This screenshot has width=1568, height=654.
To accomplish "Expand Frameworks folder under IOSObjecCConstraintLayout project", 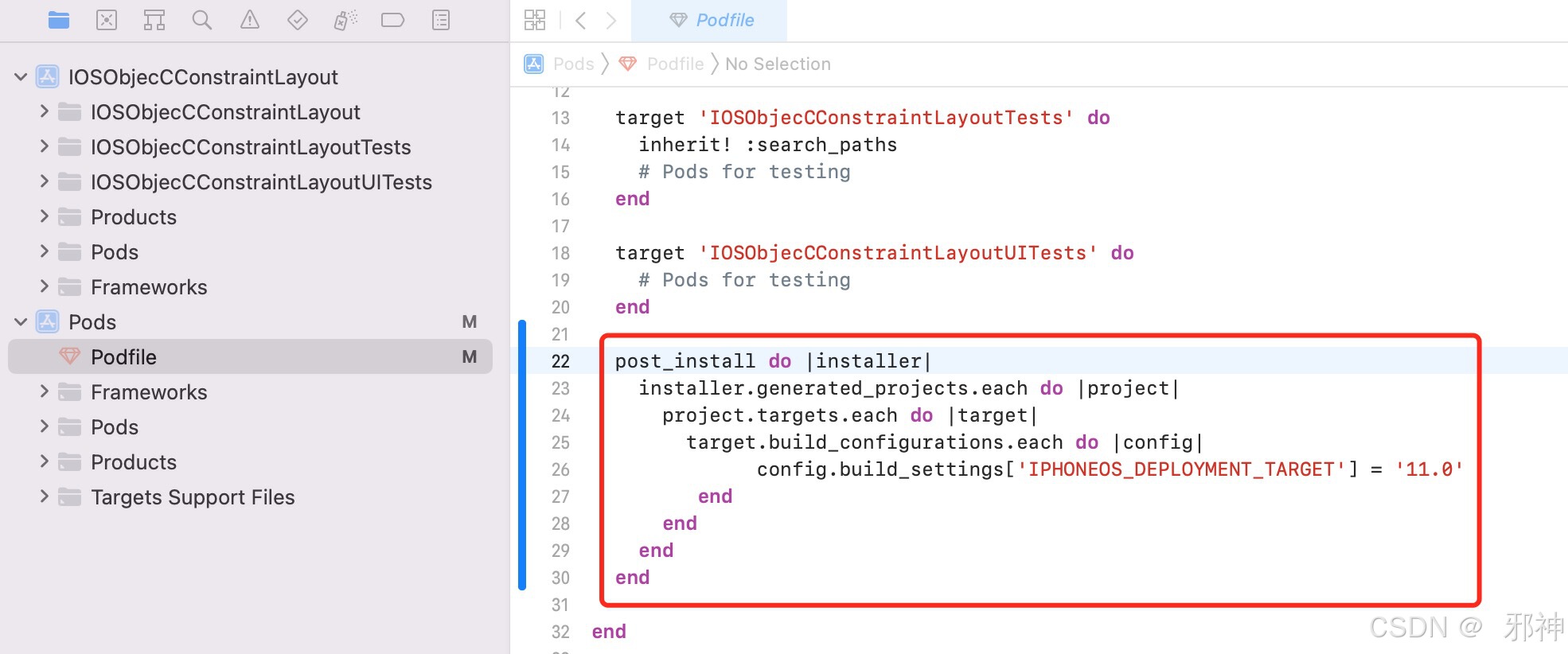I will click(x=45, y=286).
